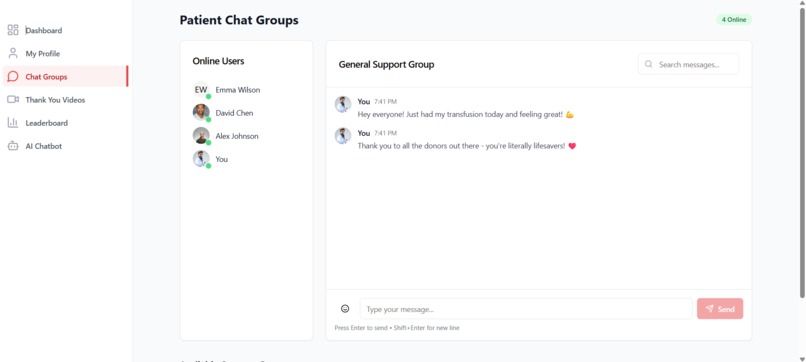Screen dimensions: 806x362
Task: Send the chat message
Action: pyautogui.click(x=720, y=309)
